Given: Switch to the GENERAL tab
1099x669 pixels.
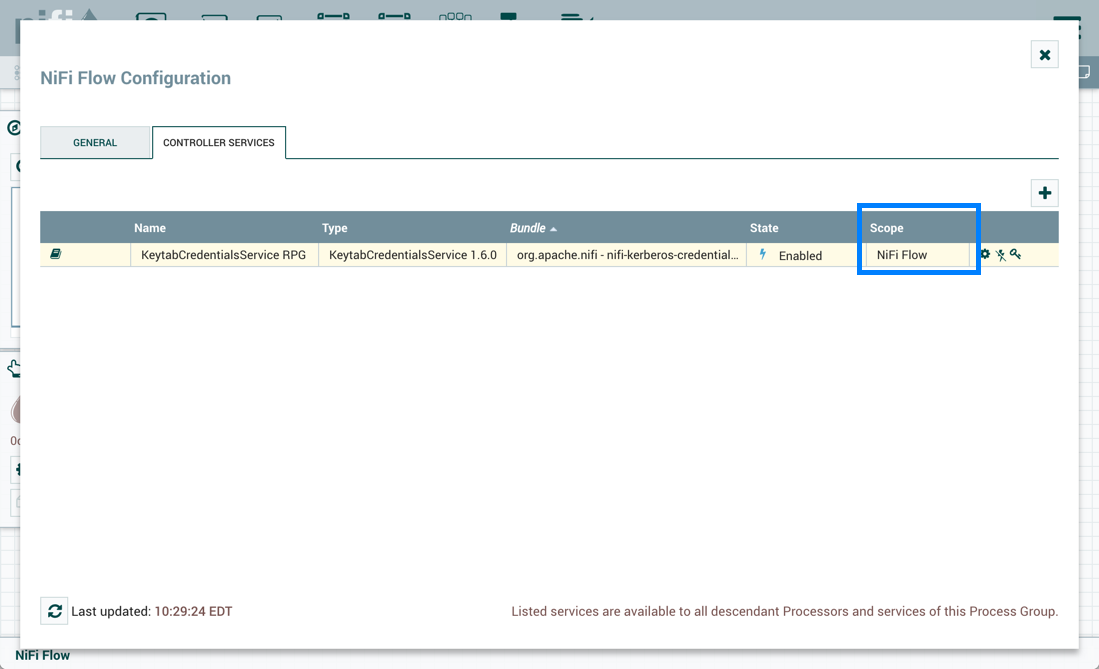Looking at the screenshot, I should pyautogui.click(x=95, y=142).
